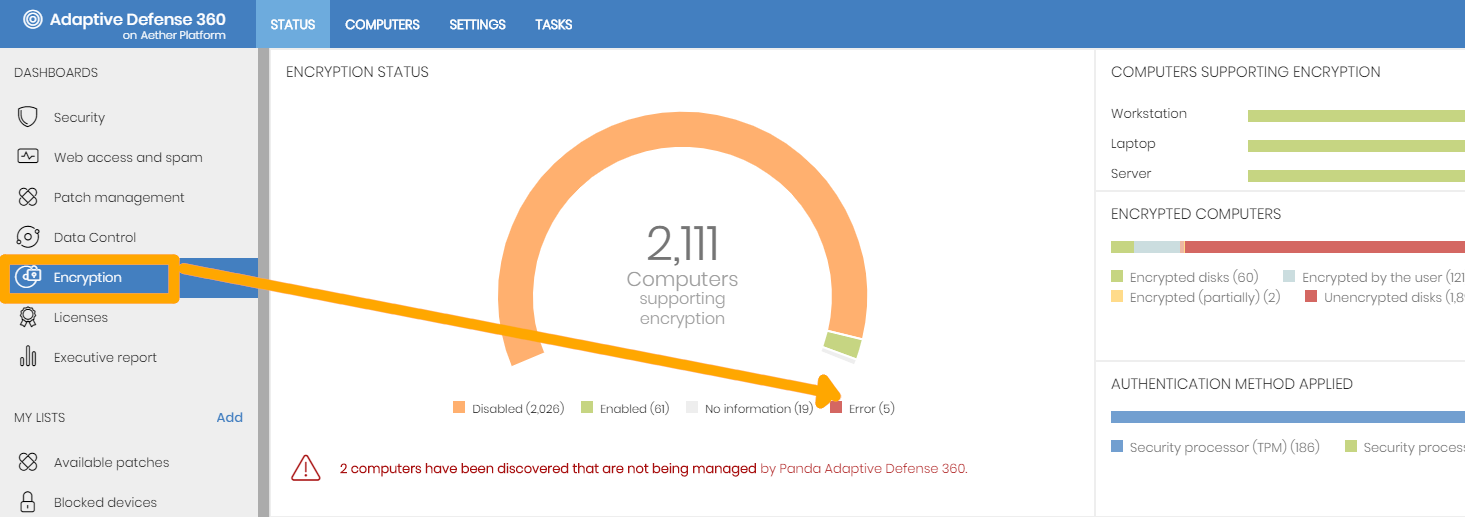Click Add next to My Lists
The width and height of the screenshot is (1465, 517).
[x=230, y=418]
